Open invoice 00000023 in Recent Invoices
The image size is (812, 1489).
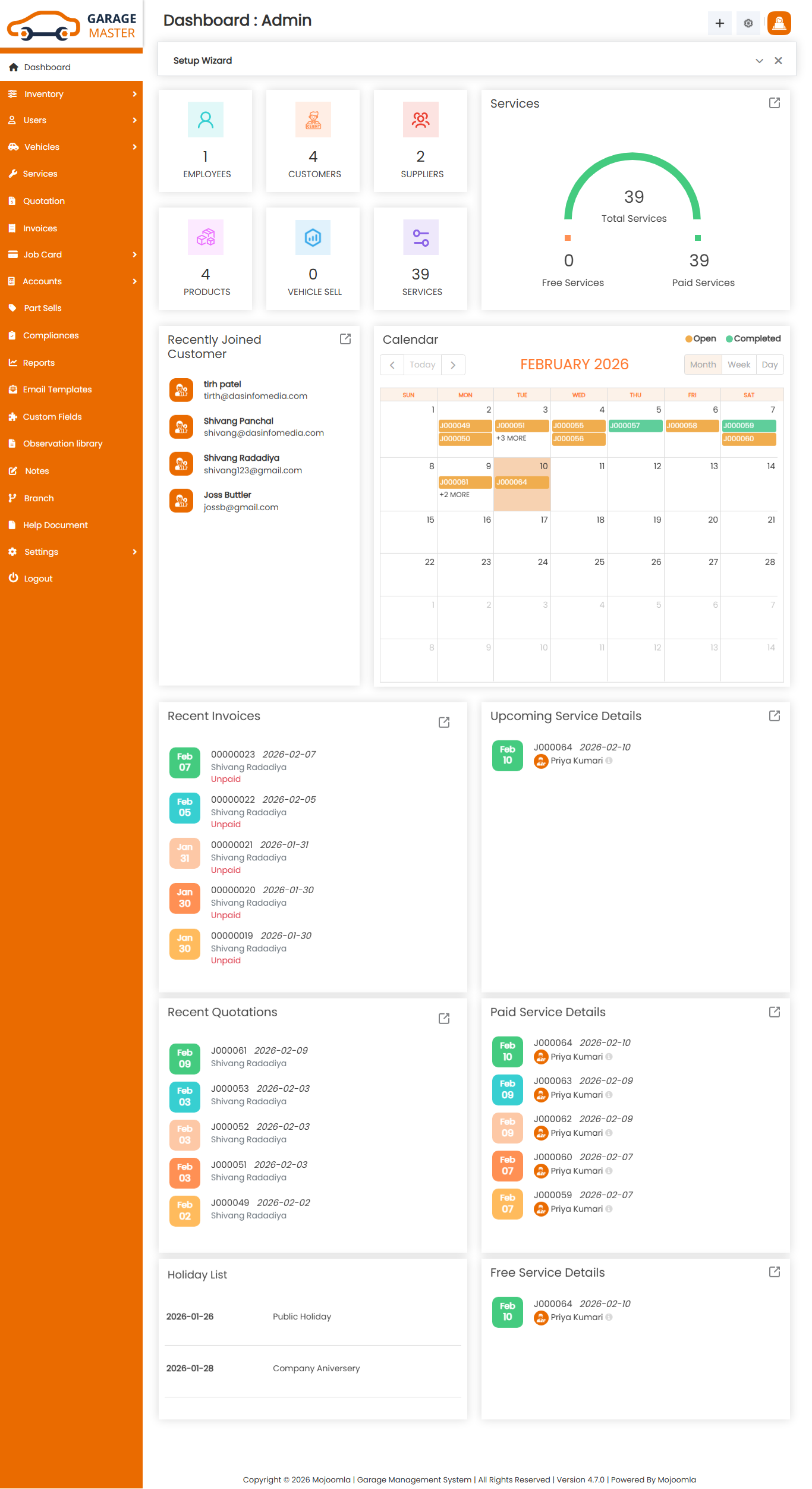click(x=232, y=754)
